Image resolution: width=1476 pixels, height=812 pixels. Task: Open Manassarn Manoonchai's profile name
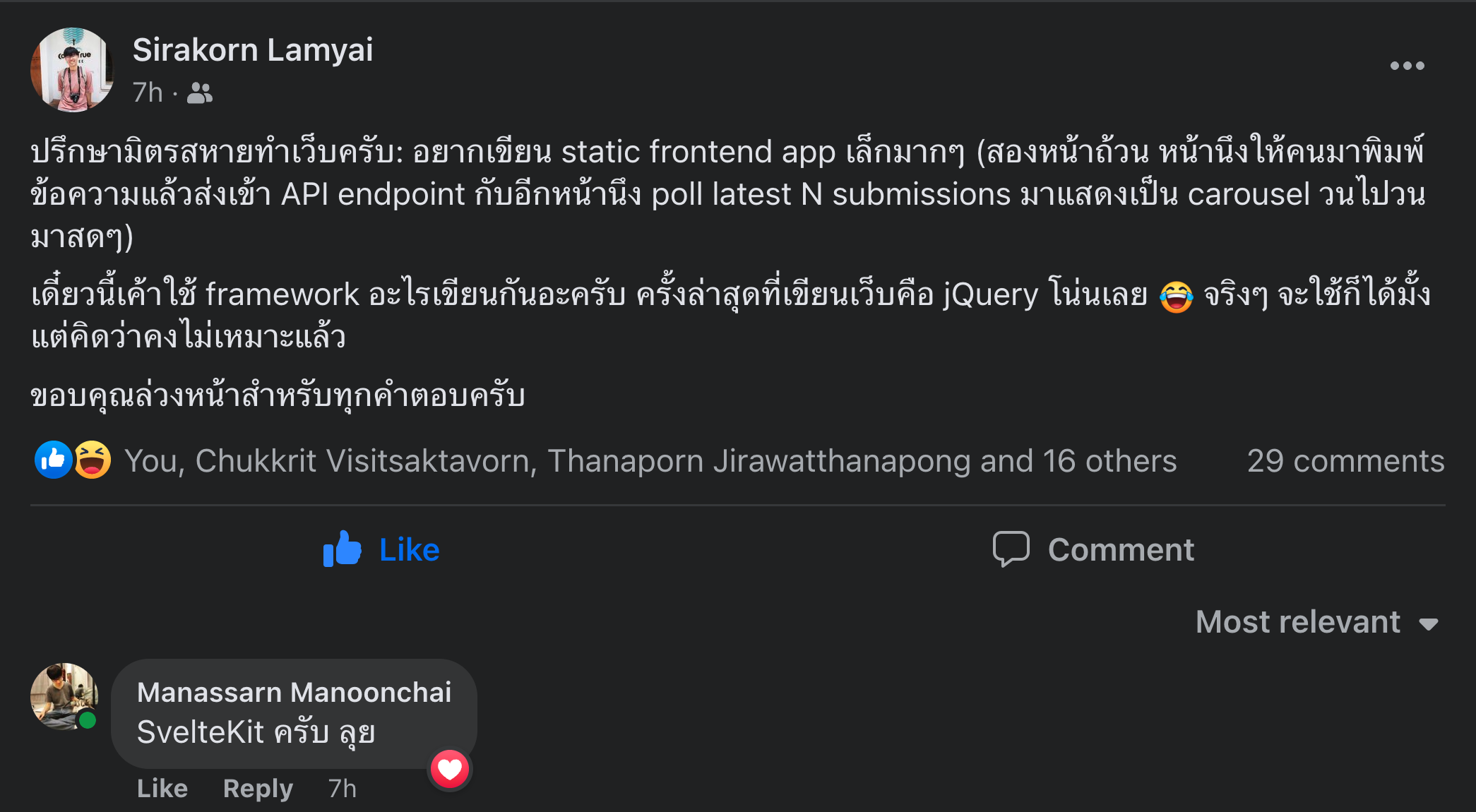click(x=294, y=692)
